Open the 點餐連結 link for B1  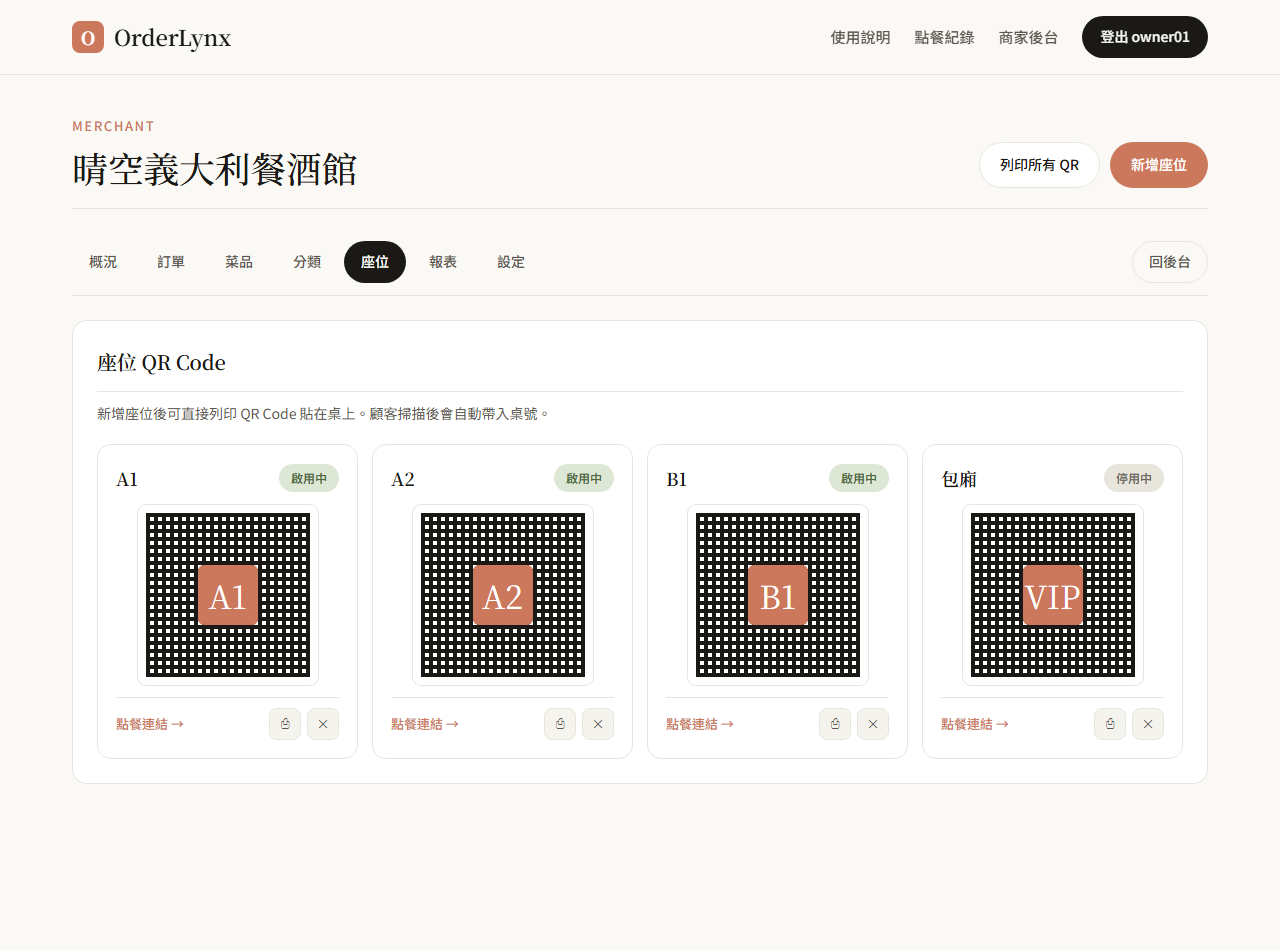(700, 724)
